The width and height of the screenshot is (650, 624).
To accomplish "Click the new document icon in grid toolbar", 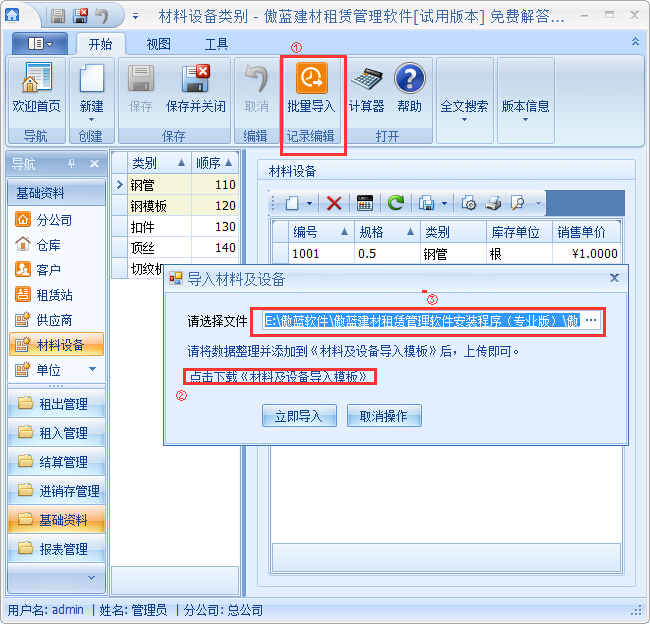I will (x=292, y=203).
